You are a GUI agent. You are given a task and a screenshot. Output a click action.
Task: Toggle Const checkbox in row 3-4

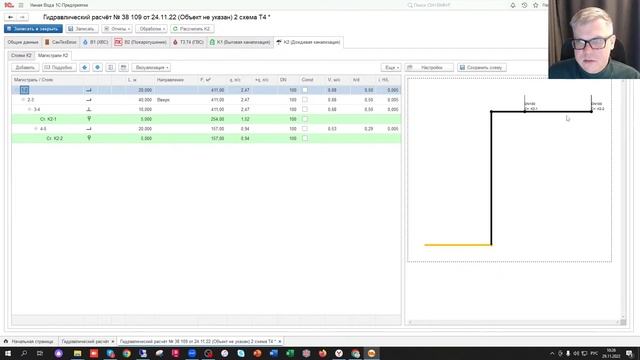click(305, 109)
